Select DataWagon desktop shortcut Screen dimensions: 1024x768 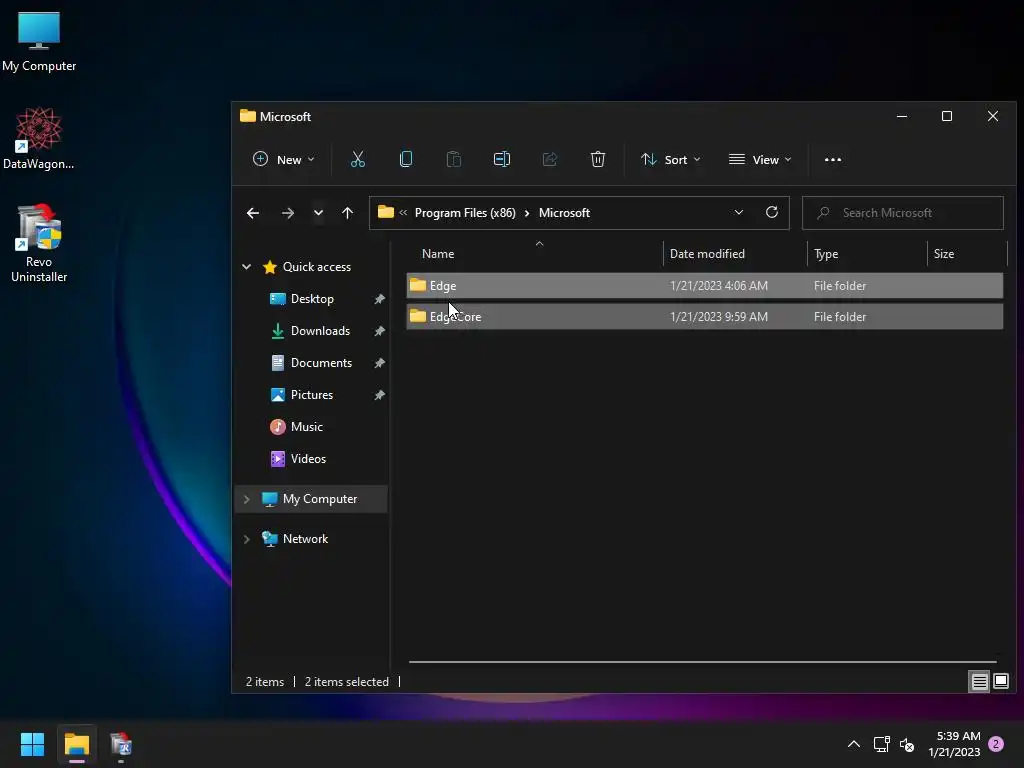click(39, 138)
